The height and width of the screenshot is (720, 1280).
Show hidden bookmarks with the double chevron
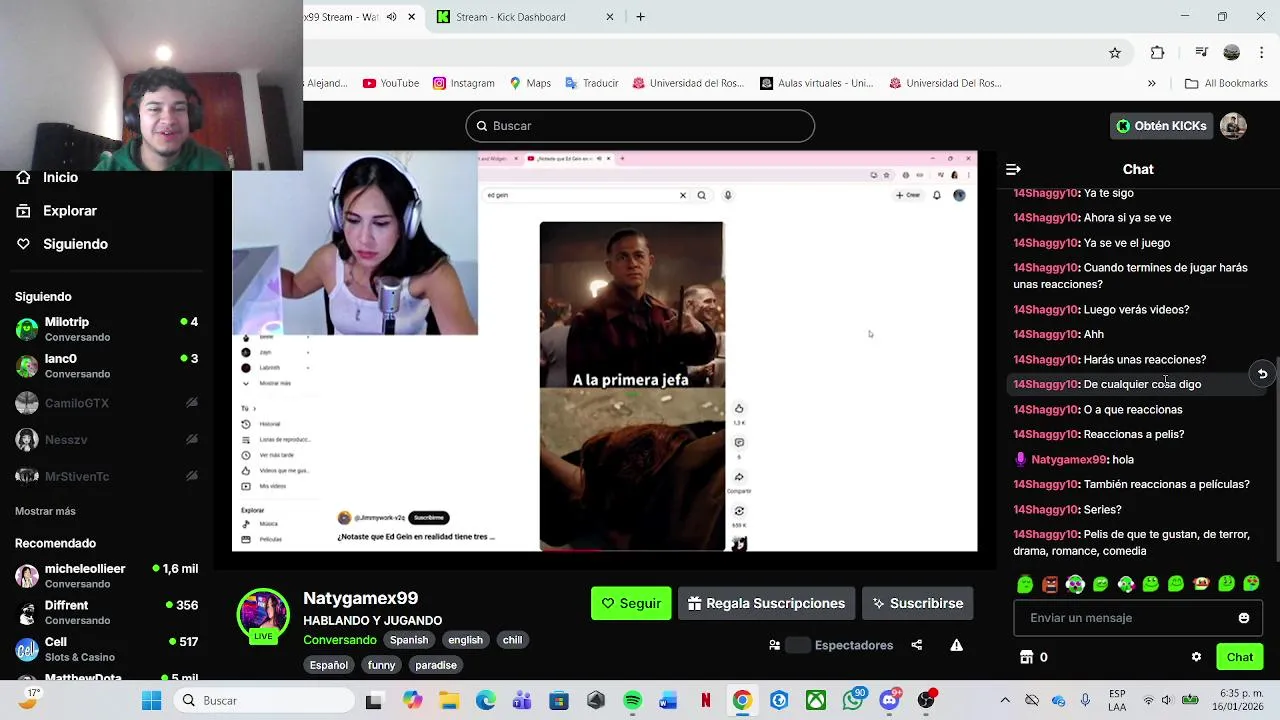(x=1151, y=83)
